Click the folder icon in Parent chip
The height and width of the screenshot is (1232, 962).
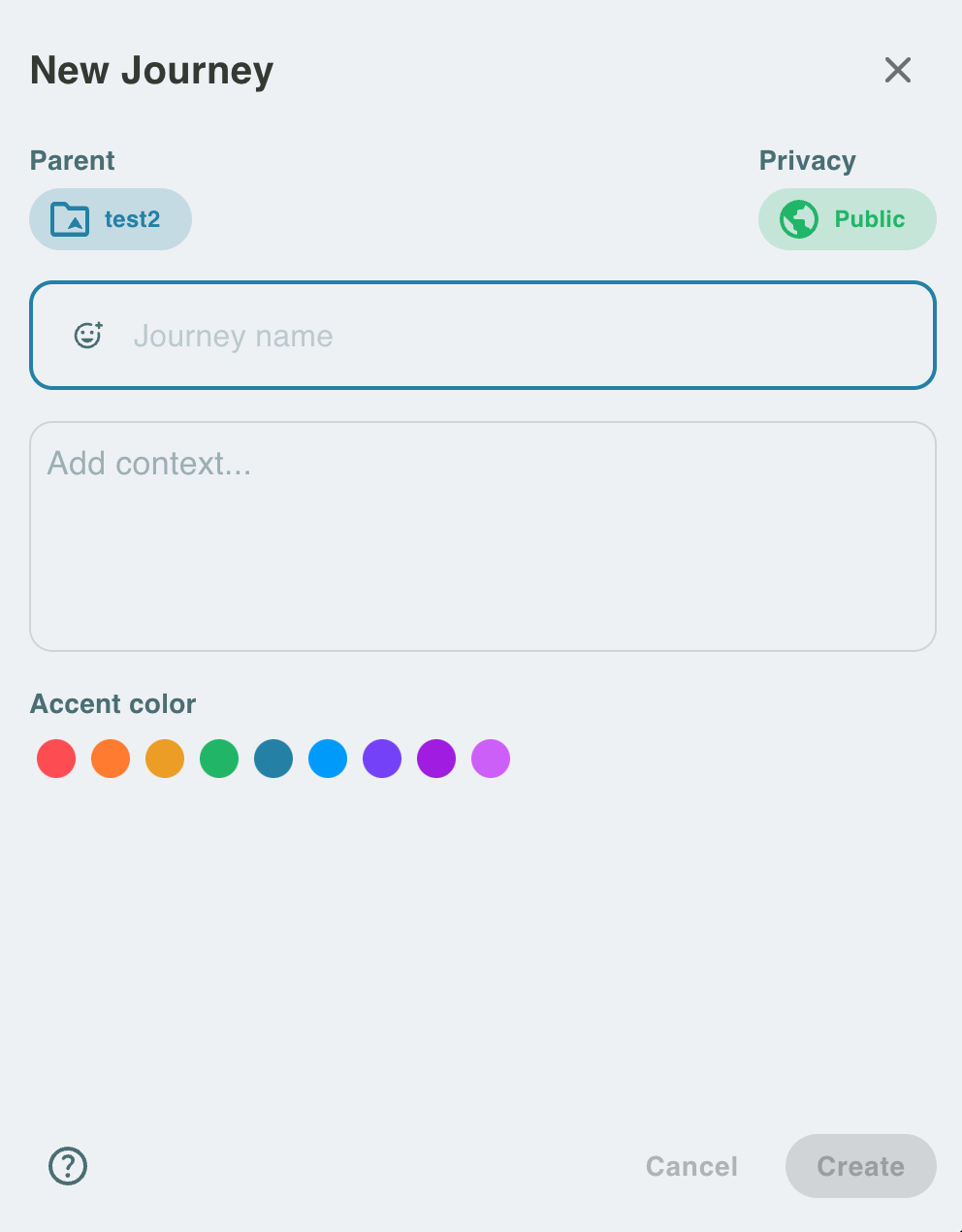tap(70, 219)
